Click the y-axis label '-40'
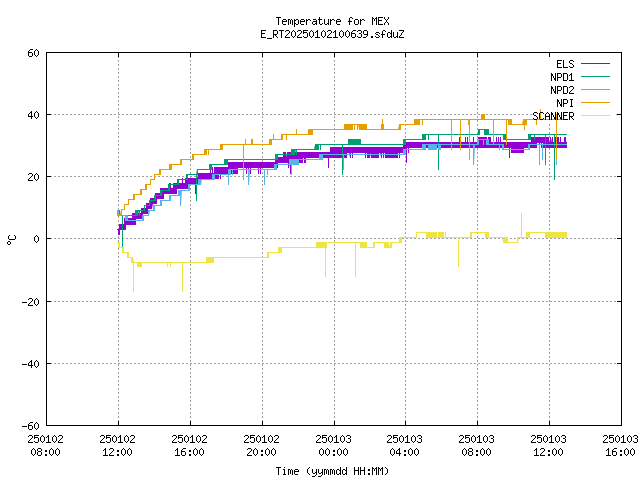The height and width of the screenshot is (480, 640). tap(31, 364)
